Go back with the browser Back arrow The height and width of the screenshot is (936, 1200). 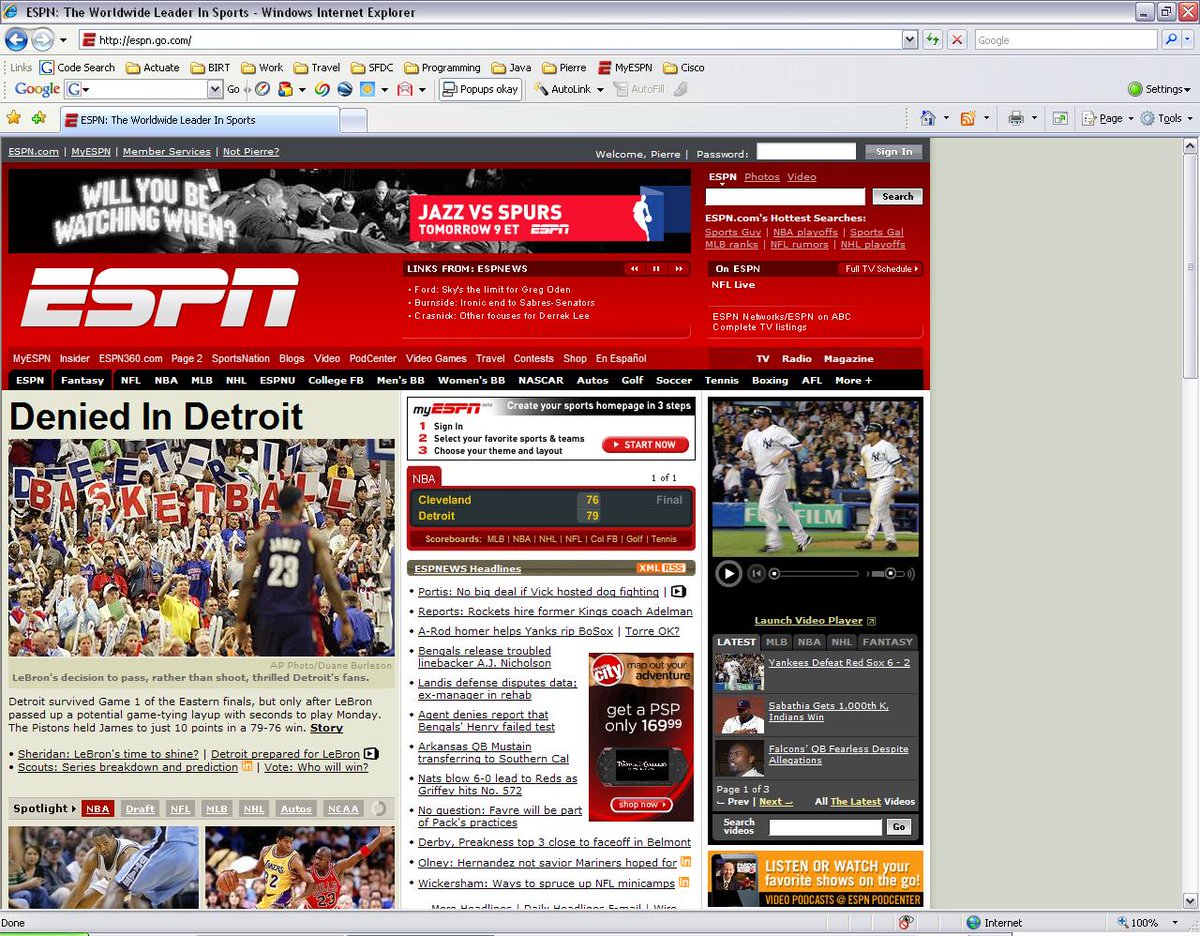[x=16, y=40]
